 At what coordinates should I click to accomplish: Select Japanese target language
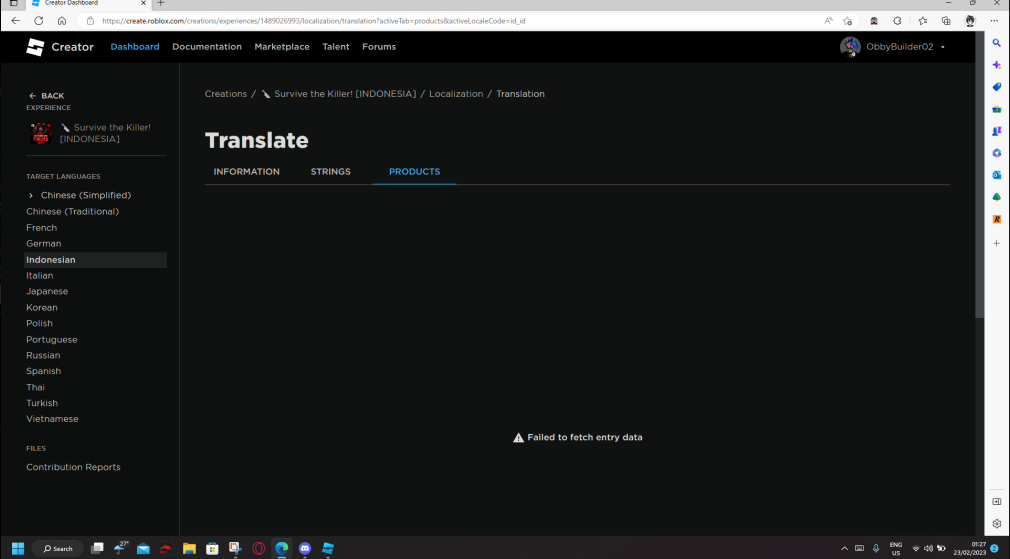(x=47, y=291)
